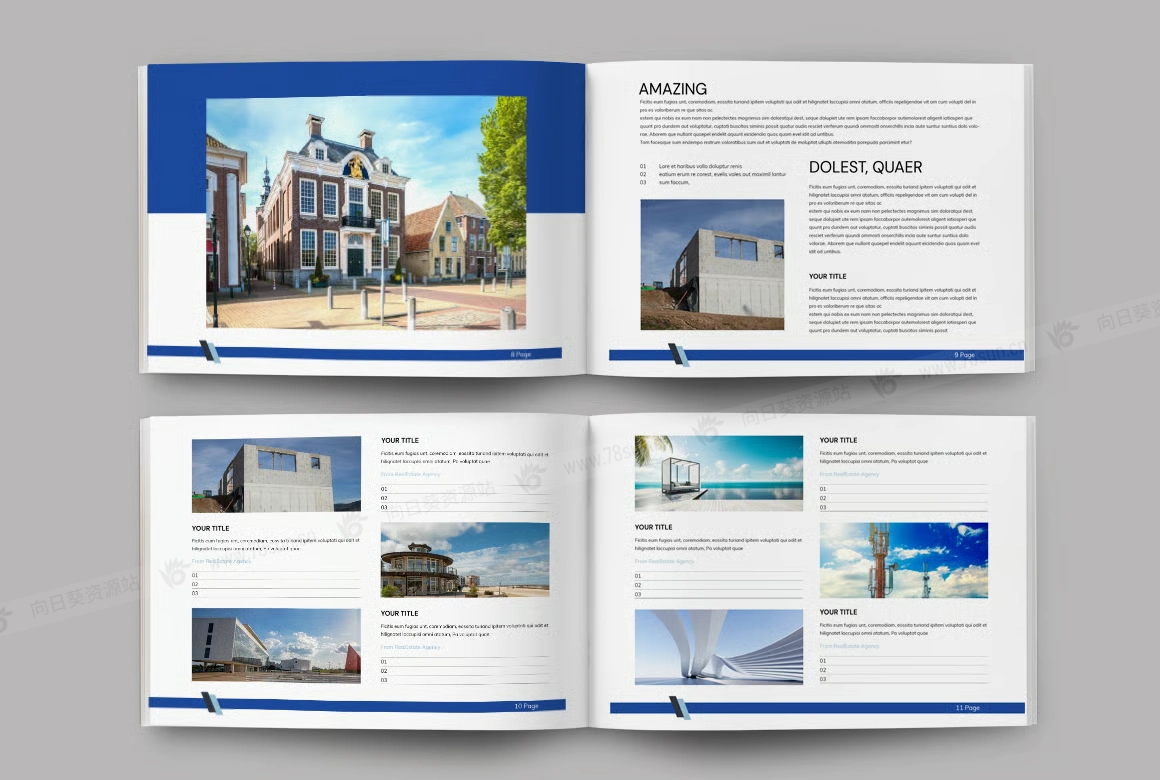
Task: Click 'From RealEstate Agency' under the cabana photo
Action: (x=664, y=561)
